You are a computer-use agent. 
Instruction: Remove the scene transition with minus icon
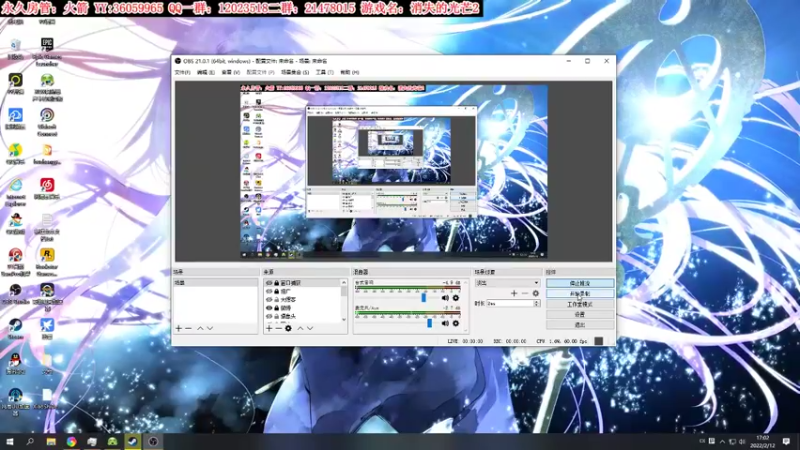pos(524,293)
